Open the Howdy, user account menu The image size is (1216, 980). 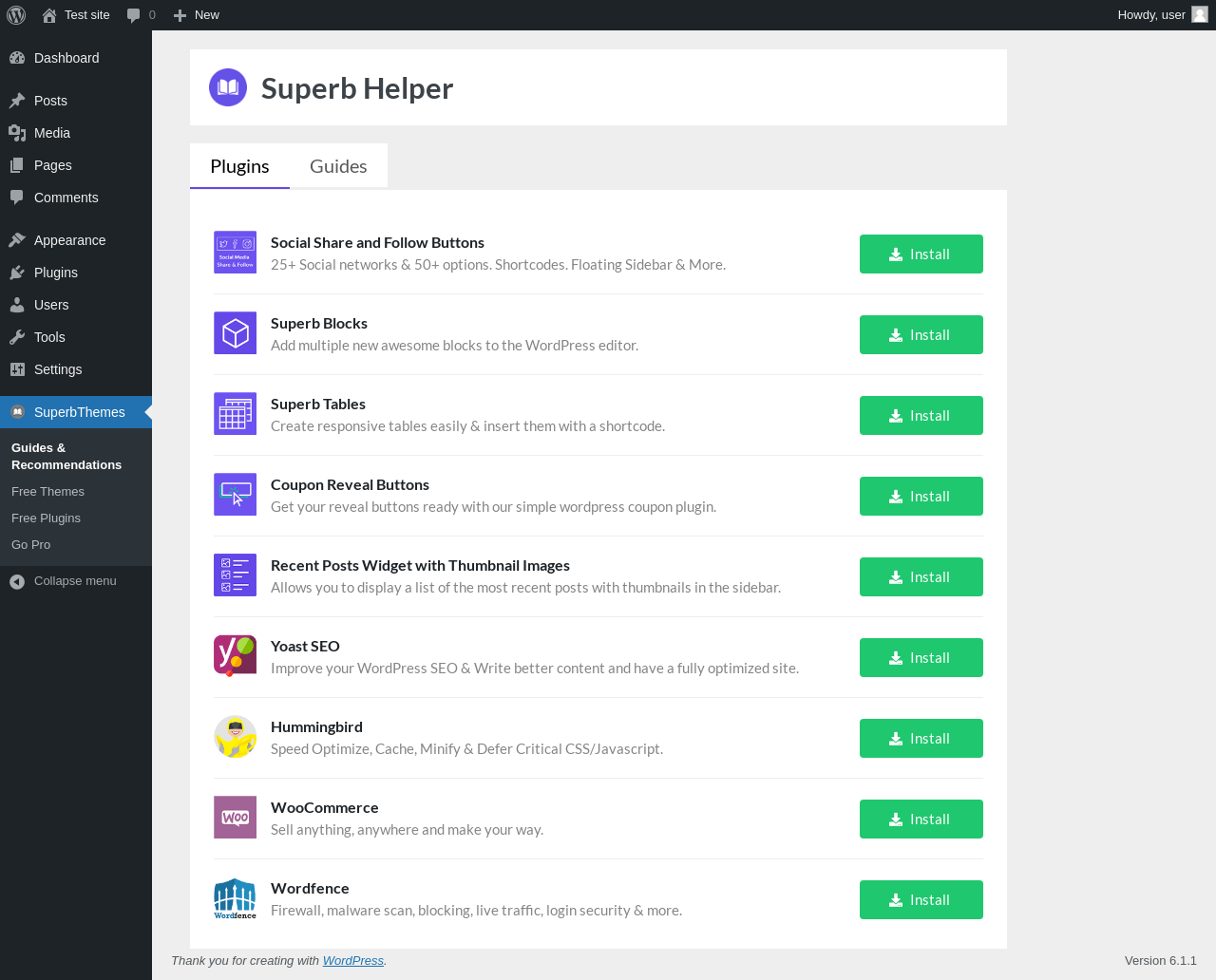click(x=1162, y=15)
